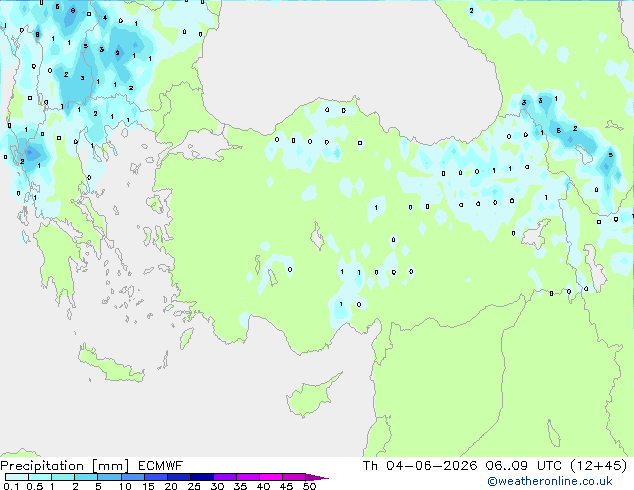Click the island of Crete on the map
Viewport: 634px width, 490px height.
click(x=110, y=365)
